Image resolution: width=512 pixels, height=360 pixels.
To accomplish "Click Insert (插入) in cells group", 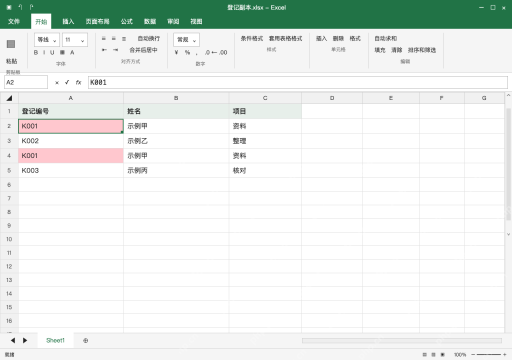I will coord(321,39).
